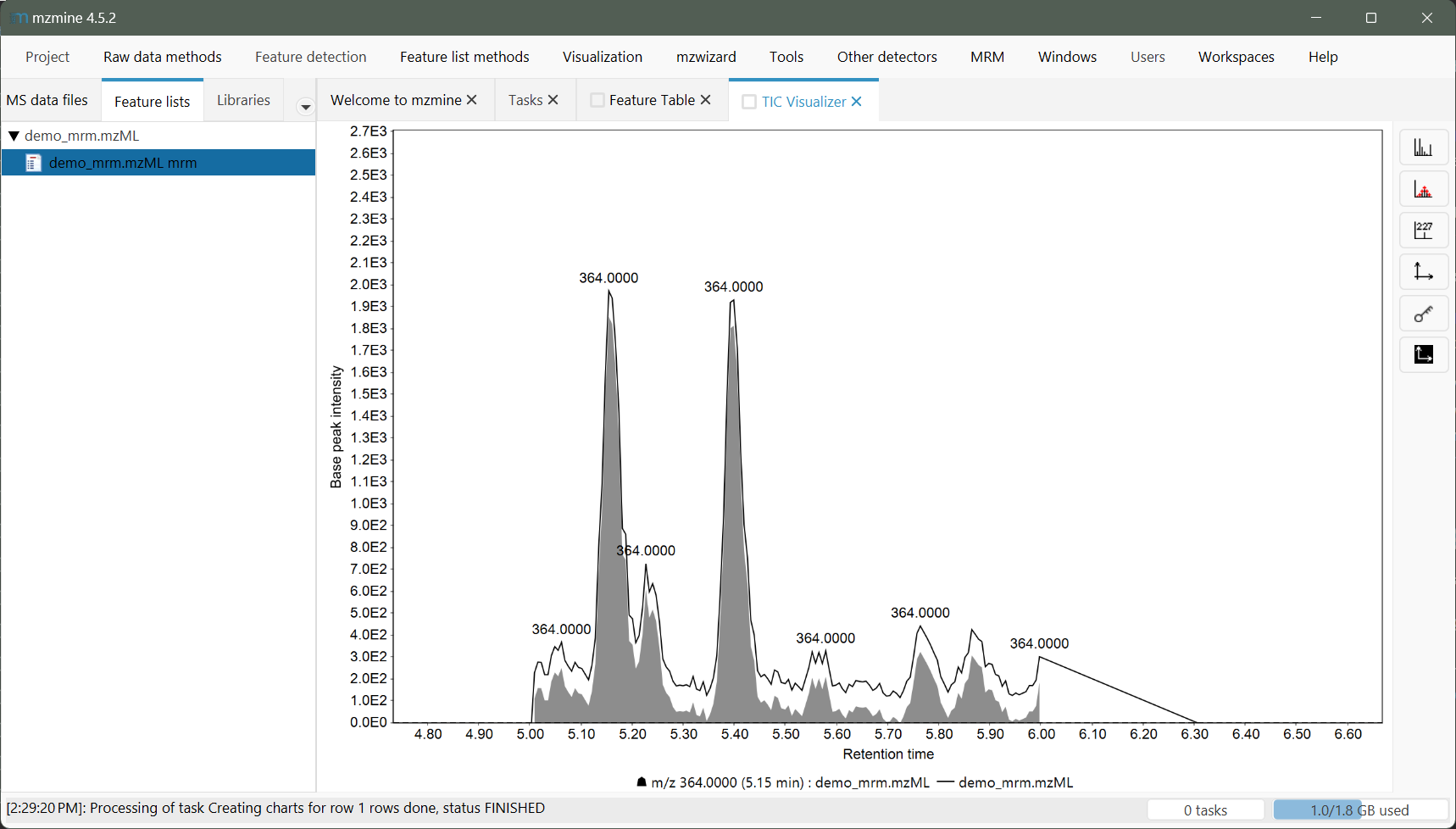This screenshot has height=829, width=1456.
Task: Open the Feature list methods menu
Action: 464,57
